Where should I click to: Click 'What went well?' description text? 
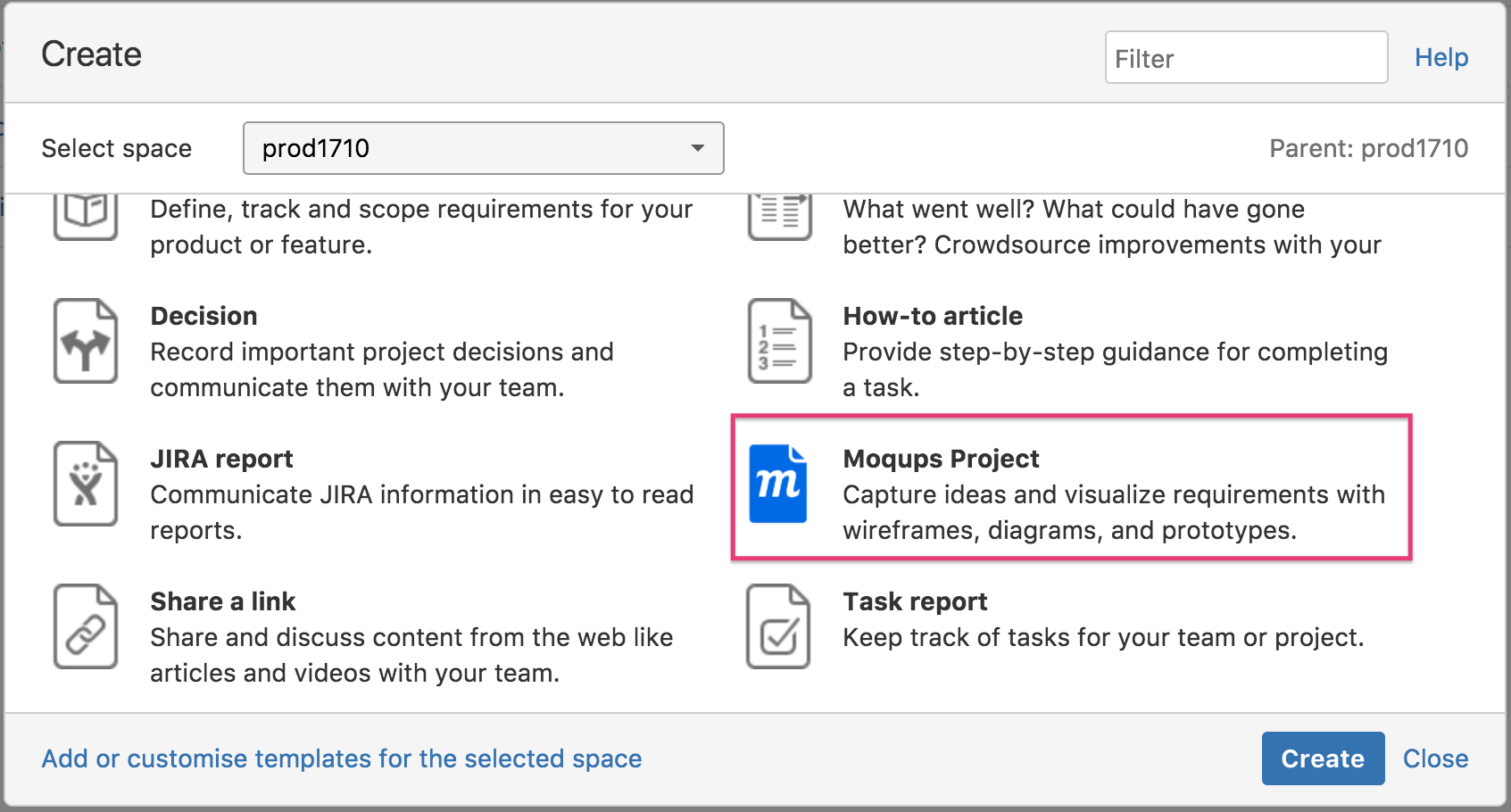[x=1112, y=227]
